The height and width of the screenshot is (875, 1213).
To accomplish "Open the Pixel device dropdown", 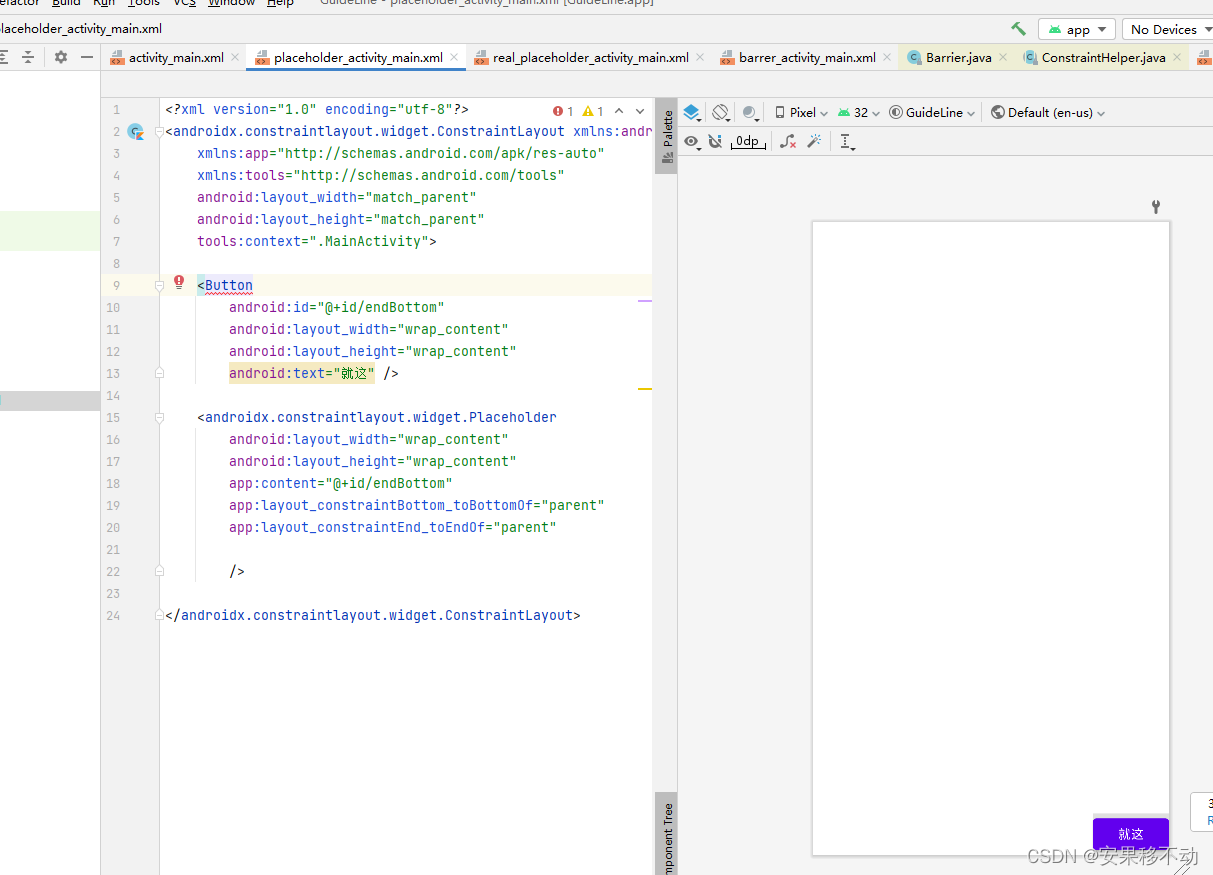I will 800,112.
